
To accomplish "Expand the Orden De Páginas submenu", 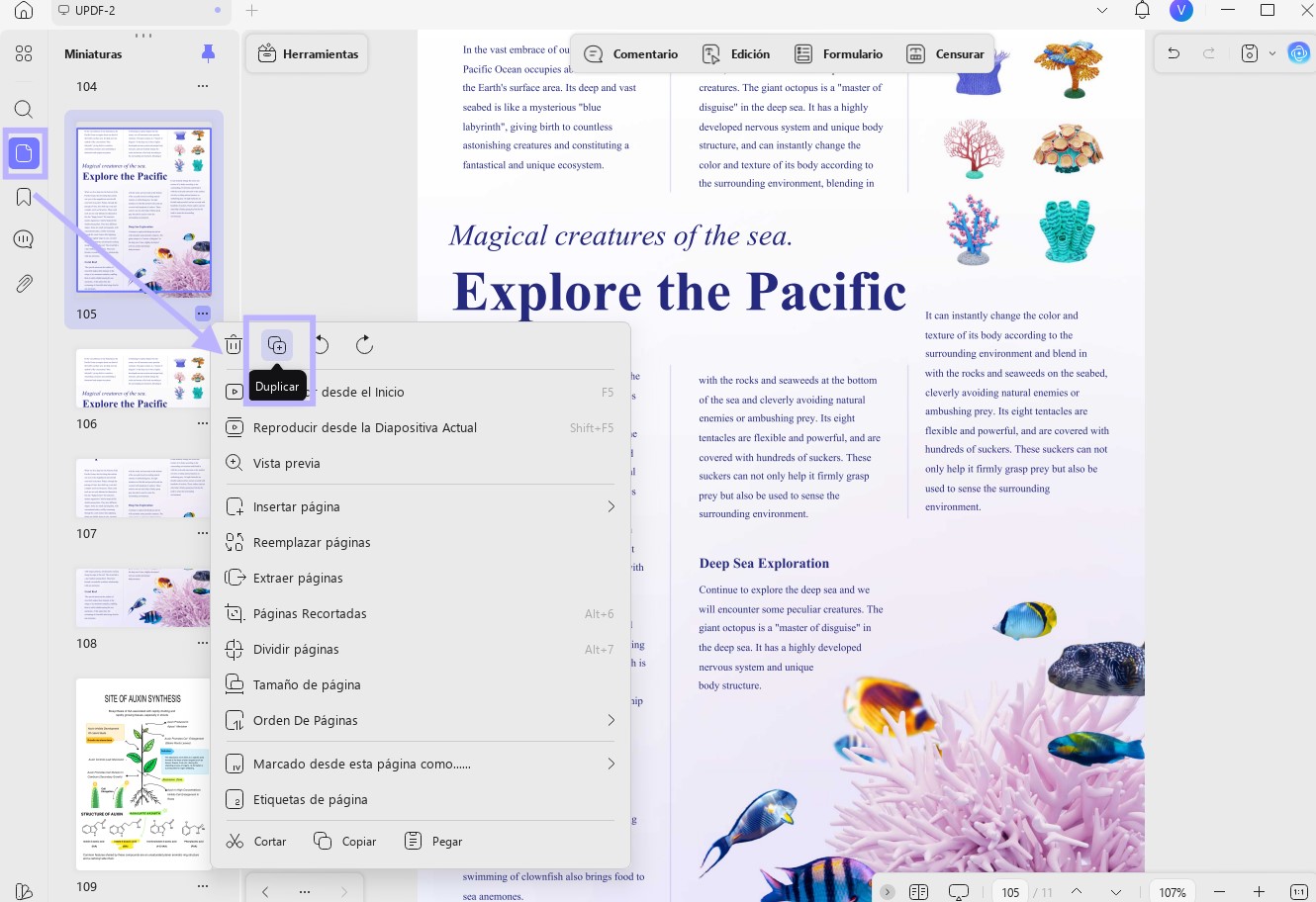I will click(x=611, y=720).
